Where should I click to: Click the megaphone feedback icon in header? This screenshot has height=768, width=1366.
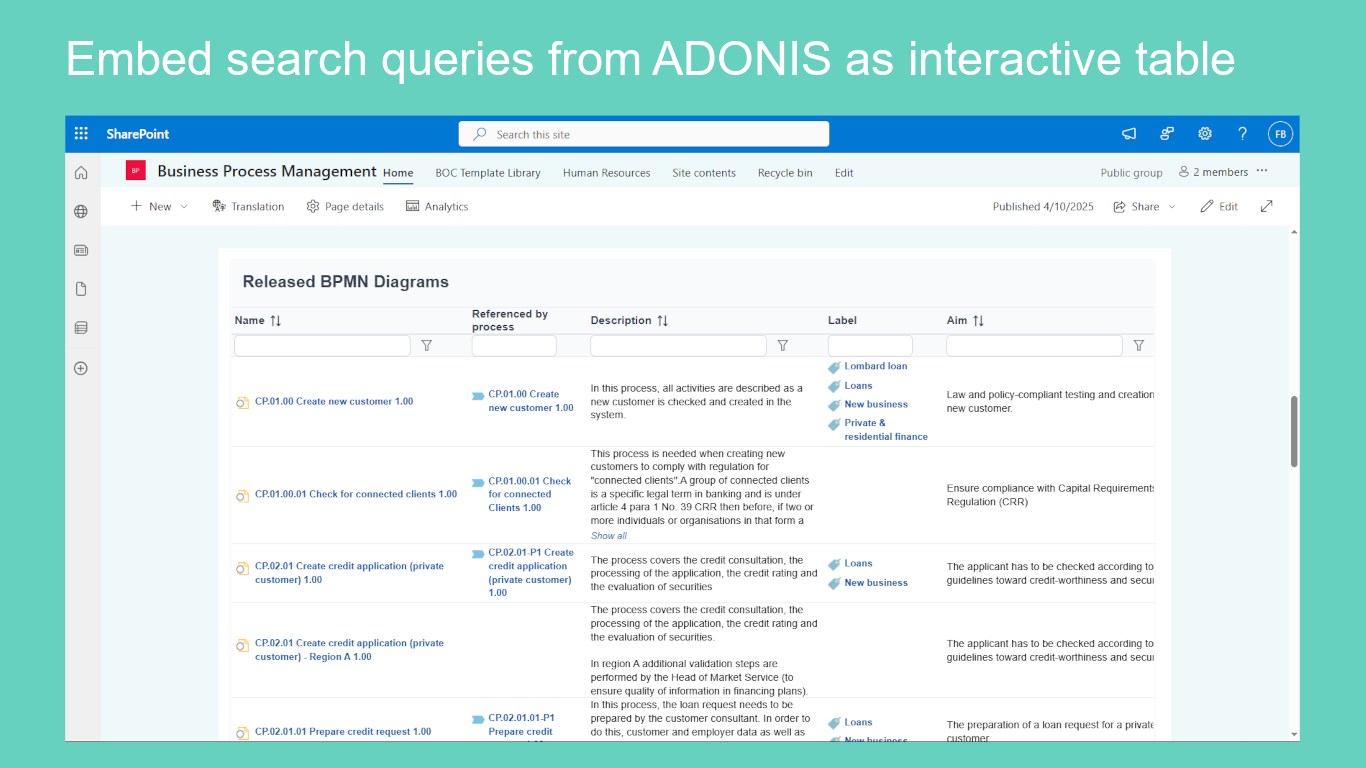(1129, 134)
